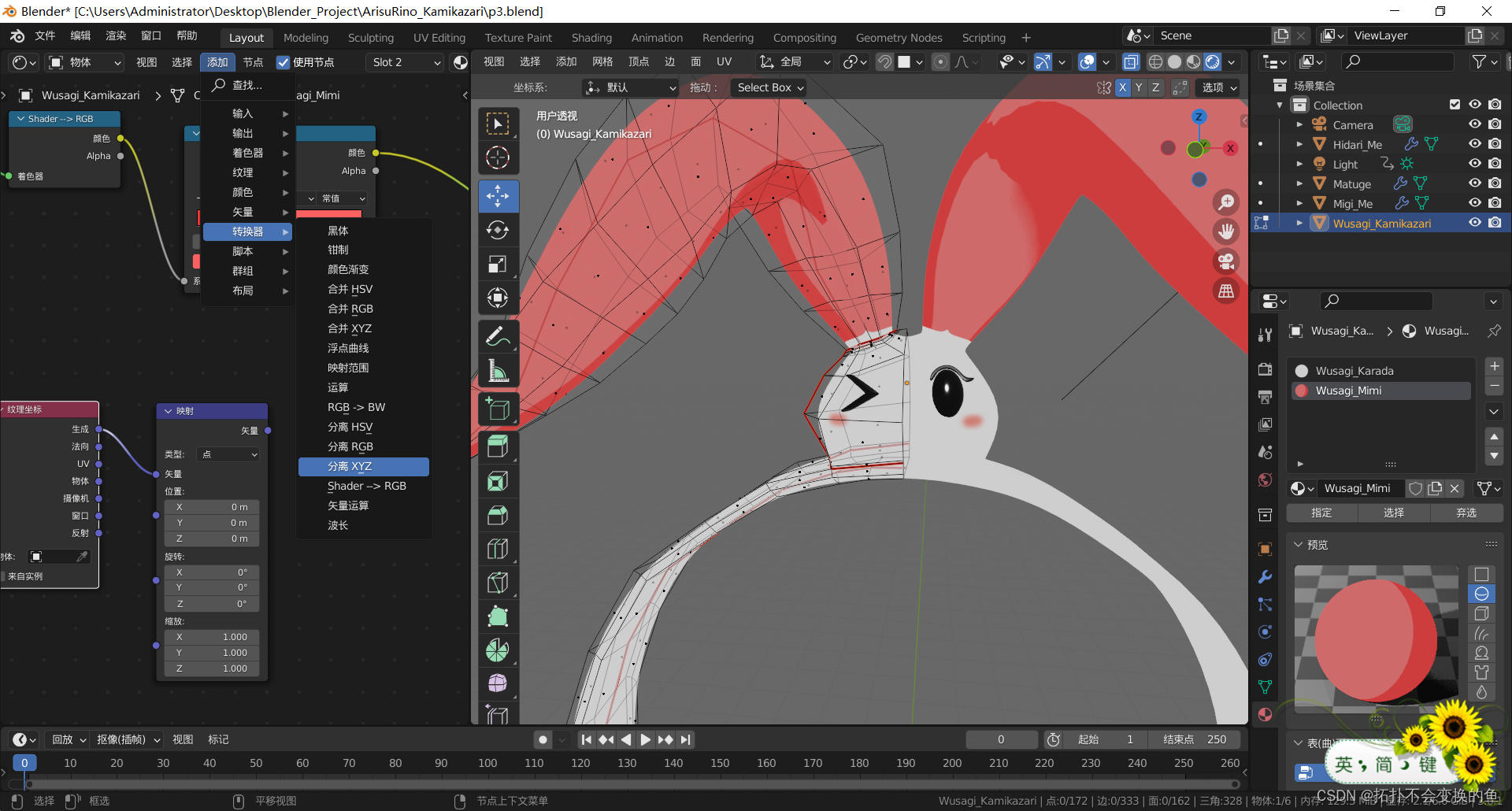Expand the Hidari_Me outliner item
Viewport: 1512px width, 811px height.
1299,144
